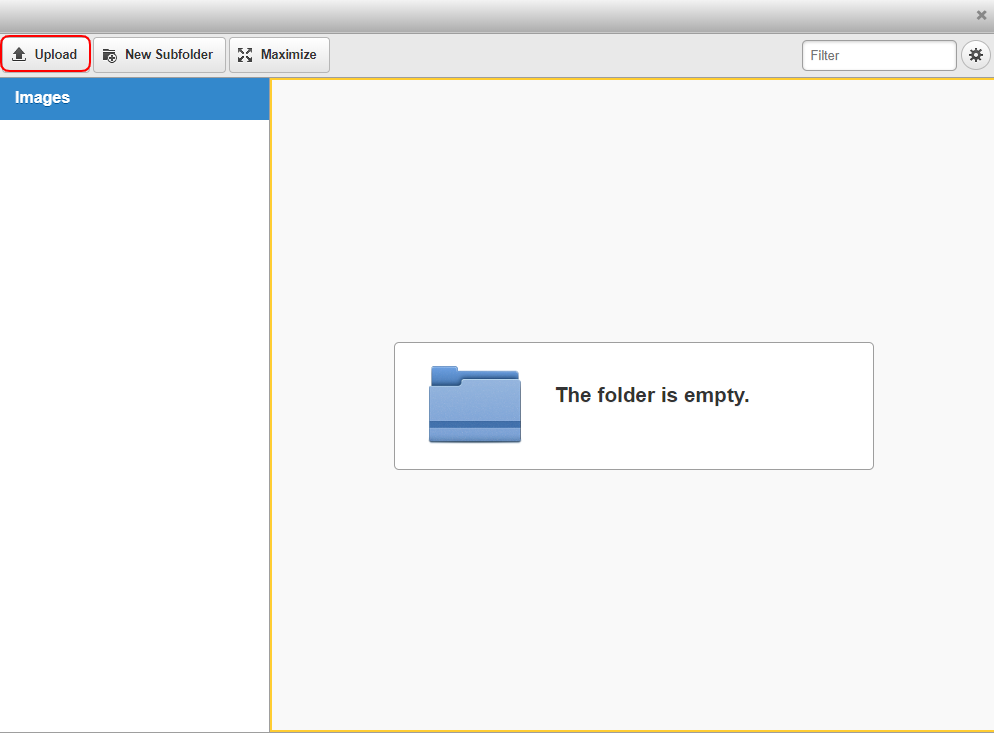Screen dimensions: 994x733
Task: Click the "The folder is empty." text
Action: click(652, 395)
